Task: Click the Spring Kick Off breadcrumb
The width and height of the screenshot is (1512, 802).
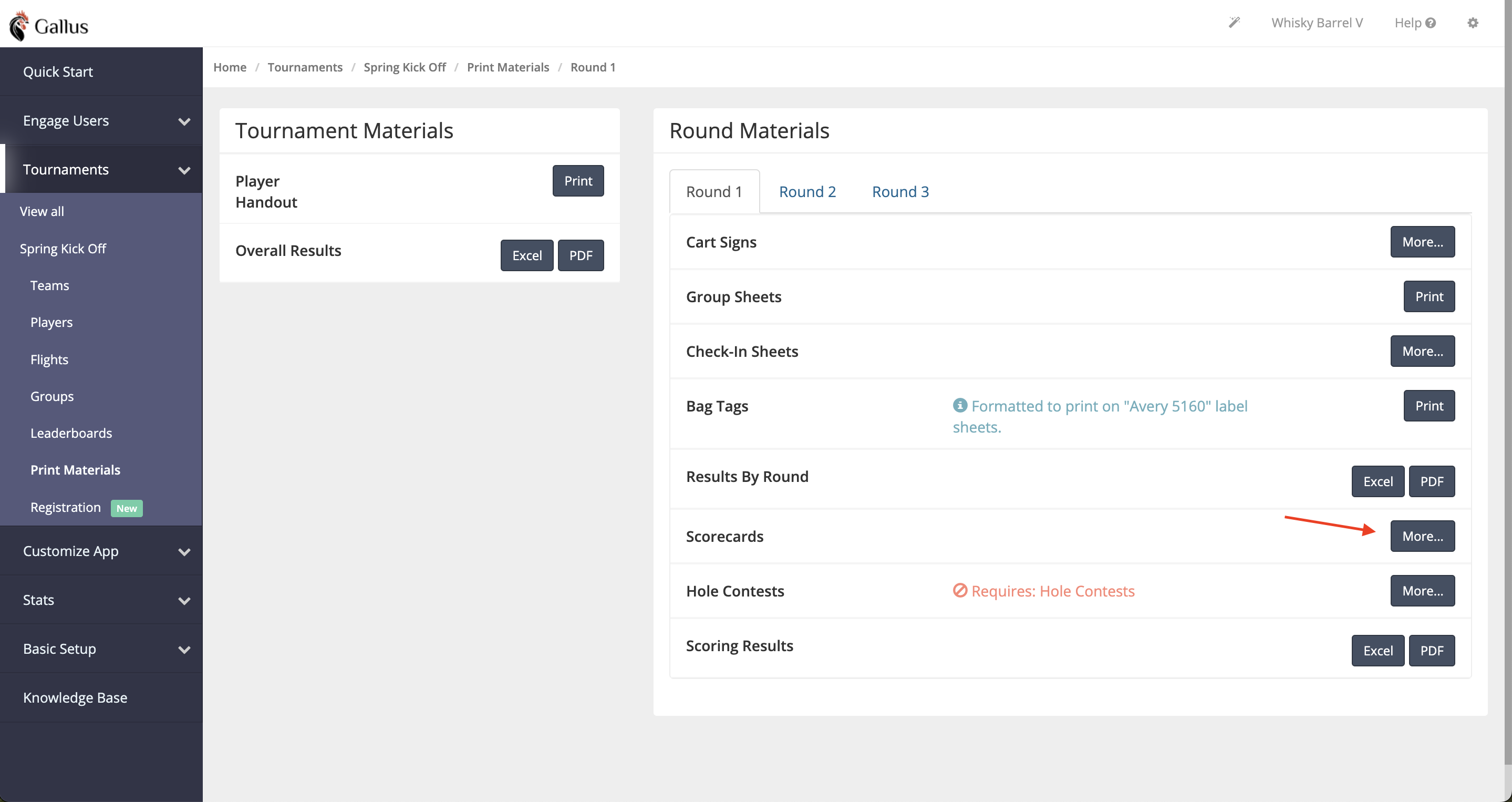Action: (x=405, y=67)
